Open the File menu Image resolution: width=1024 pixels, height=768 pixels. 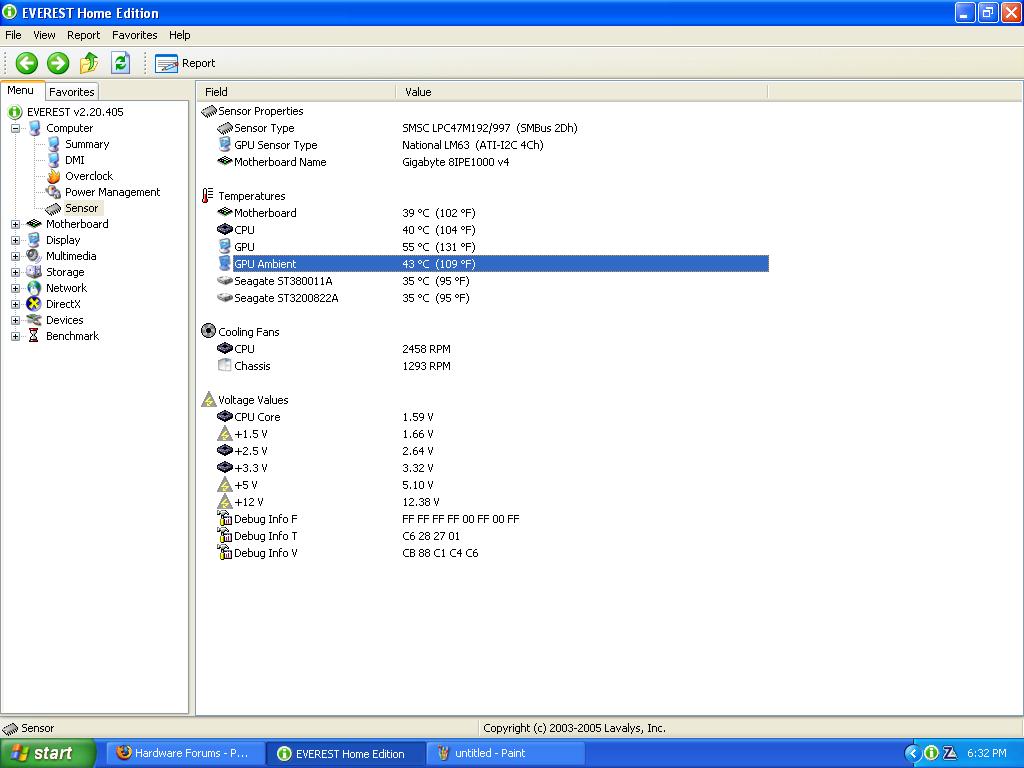click(13, 35)
